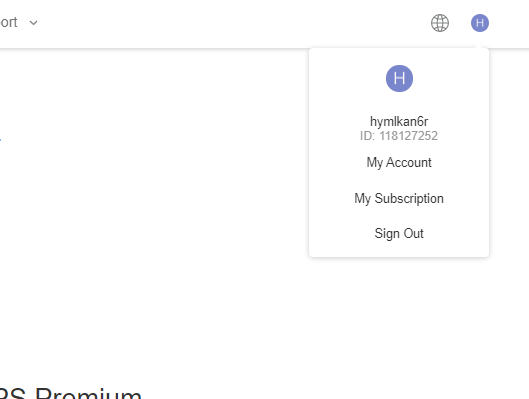The height and width of the screenshot is (399, 529).
Task: Click the word 'Account' in My Account entry
Action: pyautogui.click(x=409, y=163)
